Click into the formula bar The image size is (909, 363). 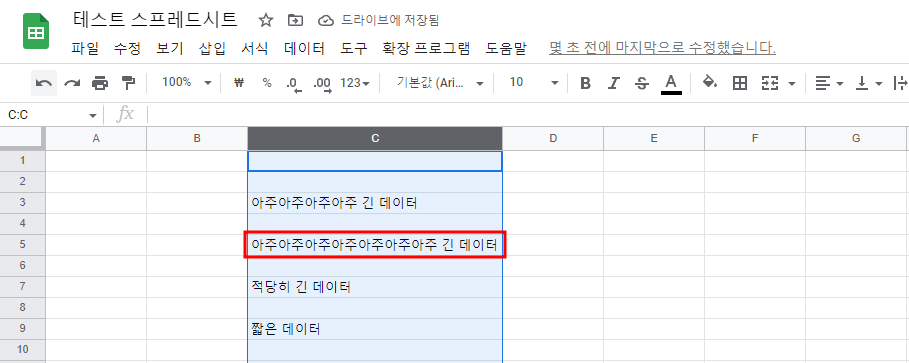(528, 115)
